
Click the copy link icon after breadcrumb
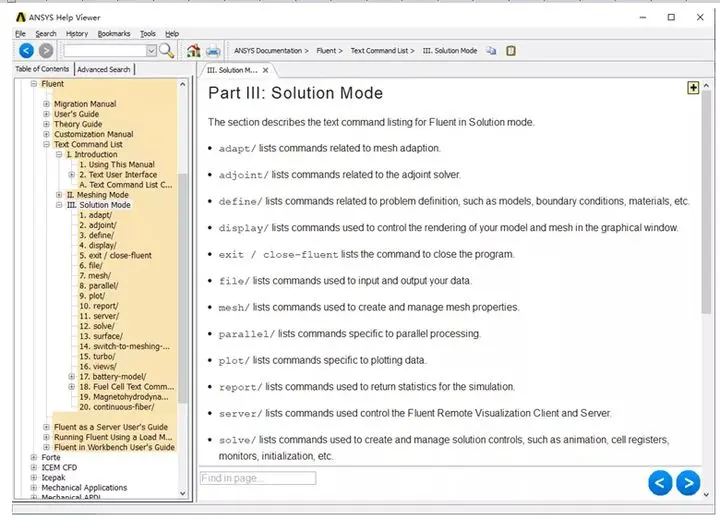491,51
